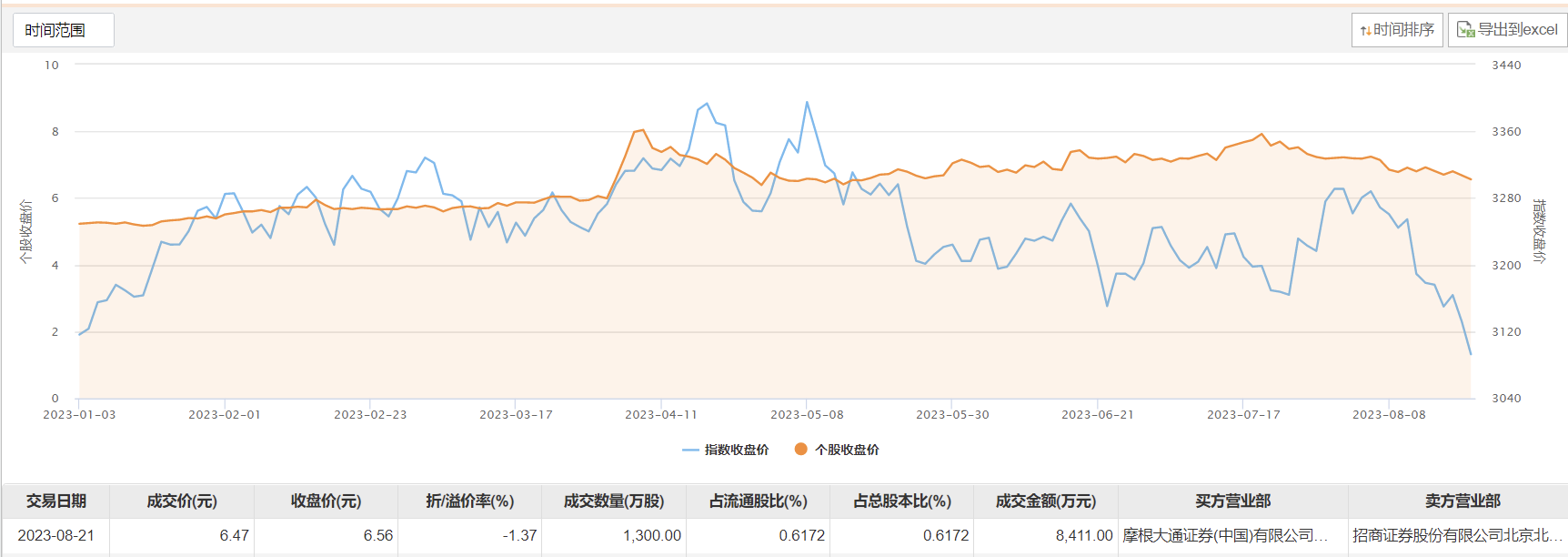This screenshot has height=557, width=1568.
Task: Click the blue line legend marker
Action: tap(690, 450)
